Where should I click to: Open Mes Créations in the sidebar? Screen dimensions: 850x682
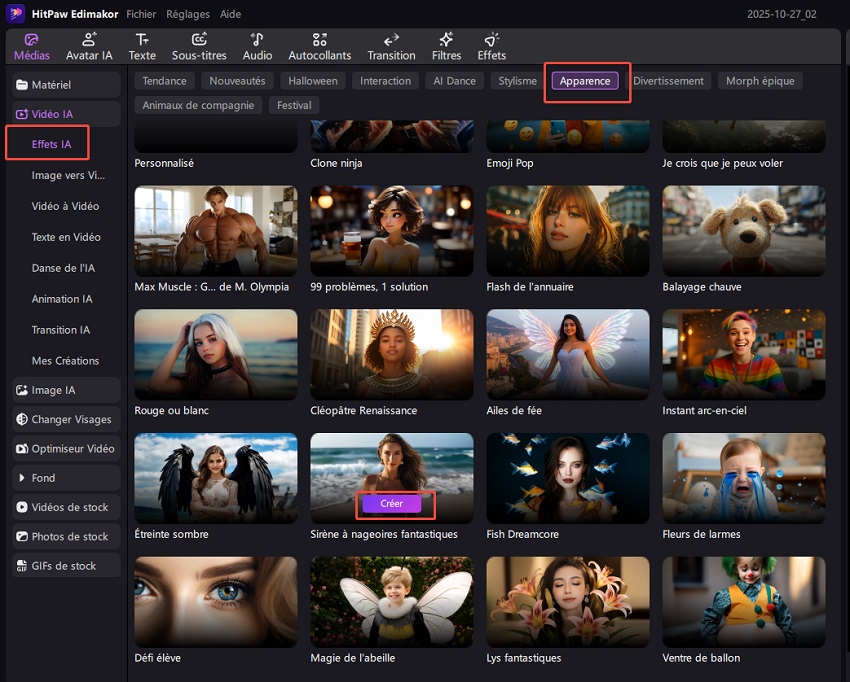point(65,360)
